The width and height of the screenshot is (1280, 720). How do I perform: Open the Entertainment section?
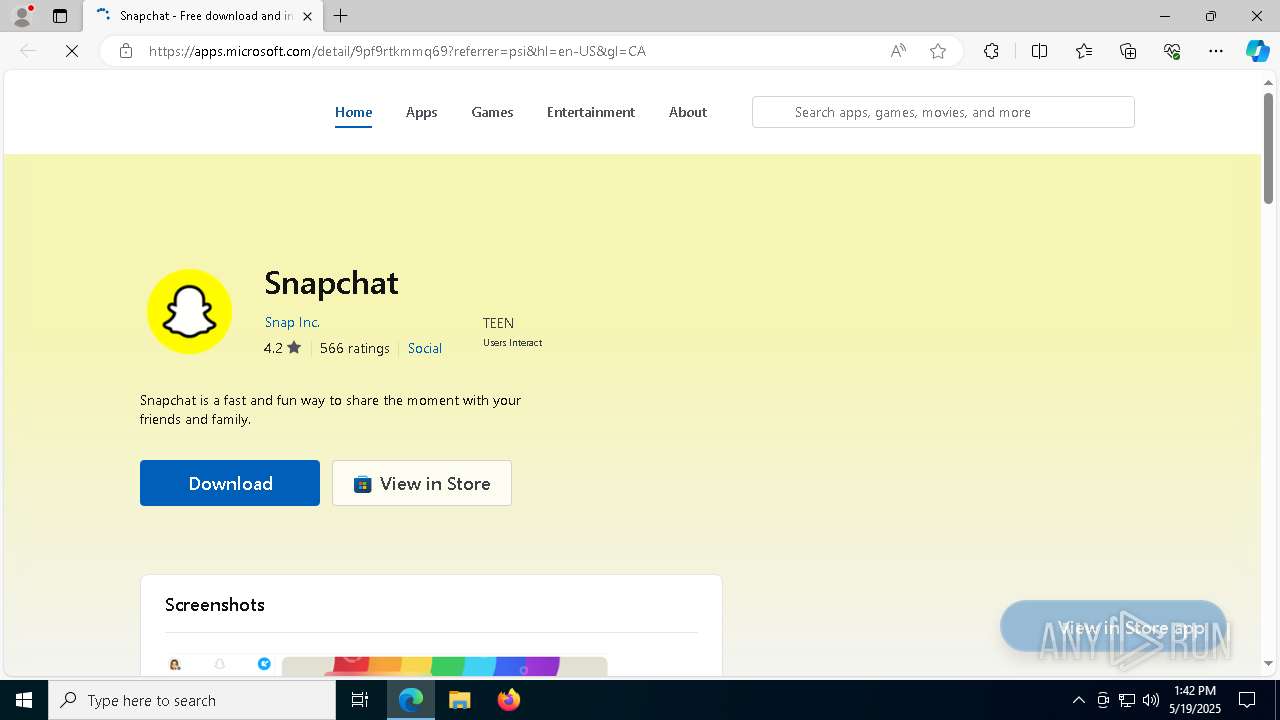tap(591, 112)
